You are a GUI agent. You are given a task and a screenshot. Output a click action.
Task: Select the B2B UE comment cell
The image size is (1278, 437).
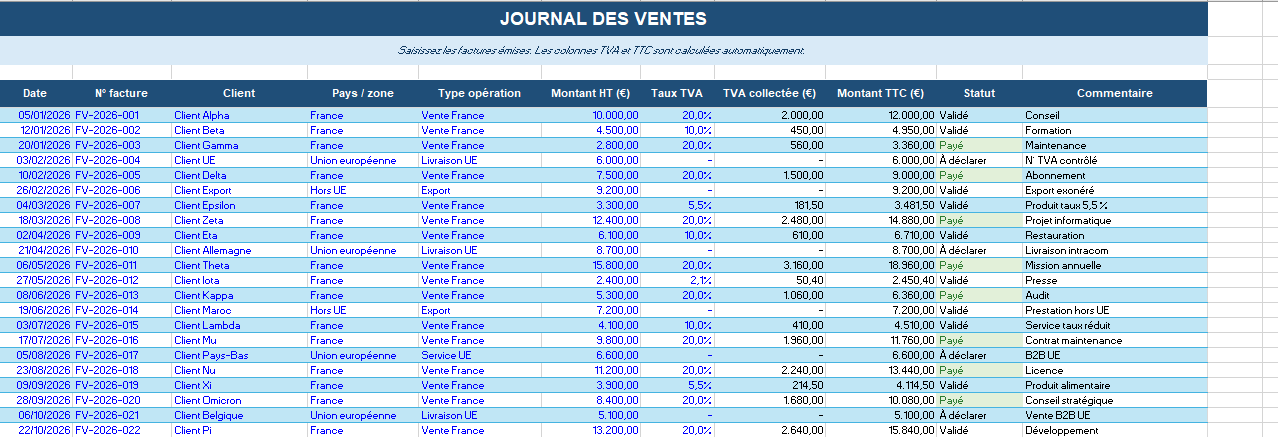(x=1114, y=355)
